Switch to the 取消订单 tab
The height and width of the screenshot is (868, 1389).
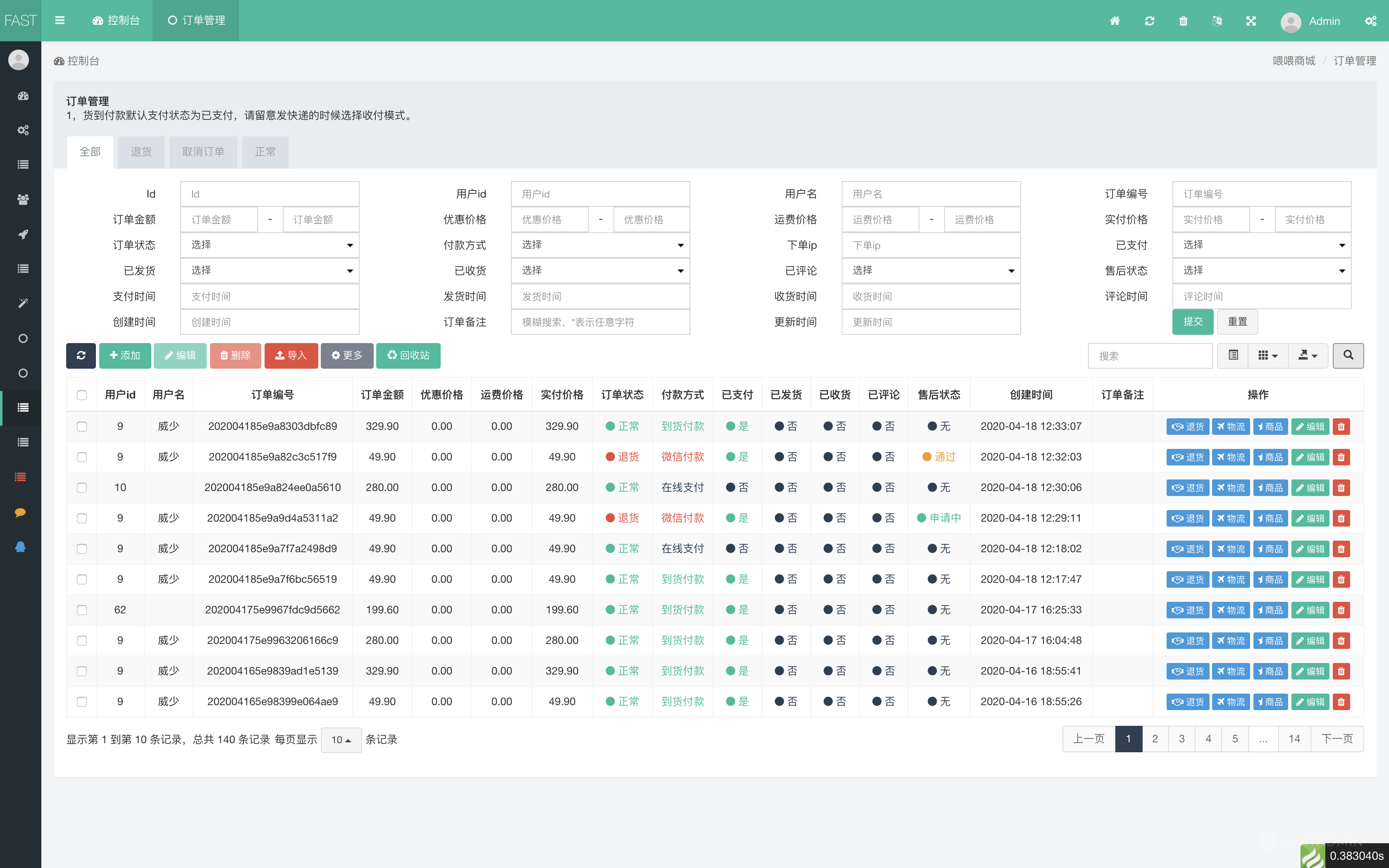[203, 152]
